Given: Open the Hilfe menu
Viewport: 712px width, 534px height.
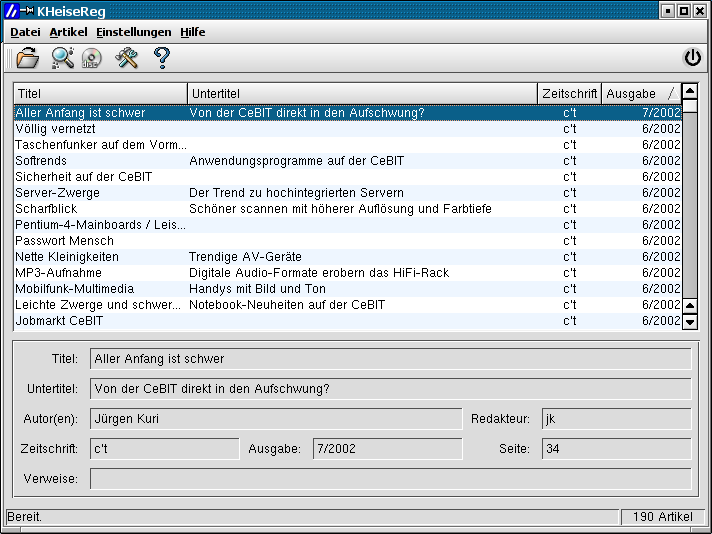Looking at the screenshot, I should click(193, 32).
